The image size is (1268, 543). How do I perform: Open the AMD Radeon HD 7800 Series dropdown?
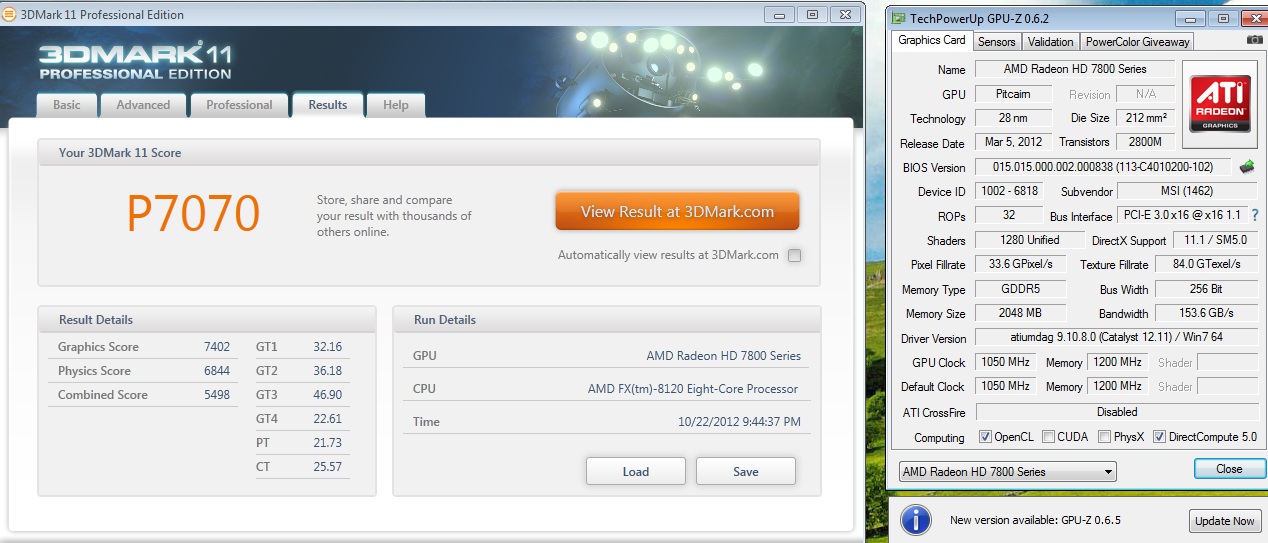1007,471
